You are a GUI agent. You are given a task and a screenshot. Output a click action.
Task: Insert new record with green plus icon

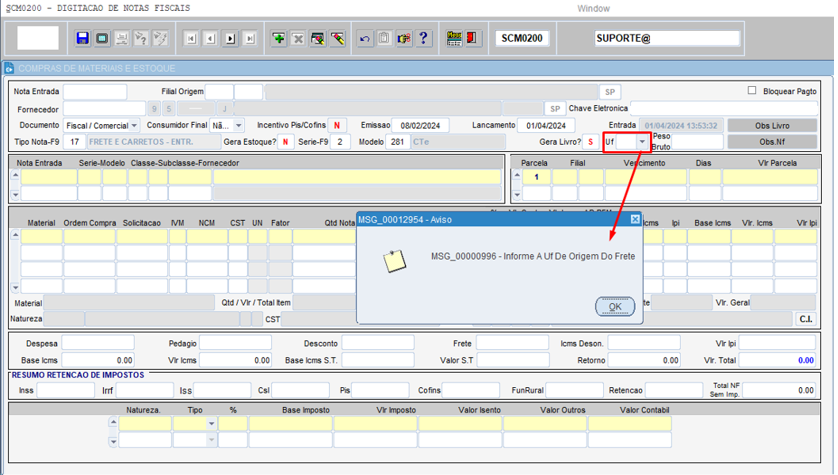pos(278,38)
